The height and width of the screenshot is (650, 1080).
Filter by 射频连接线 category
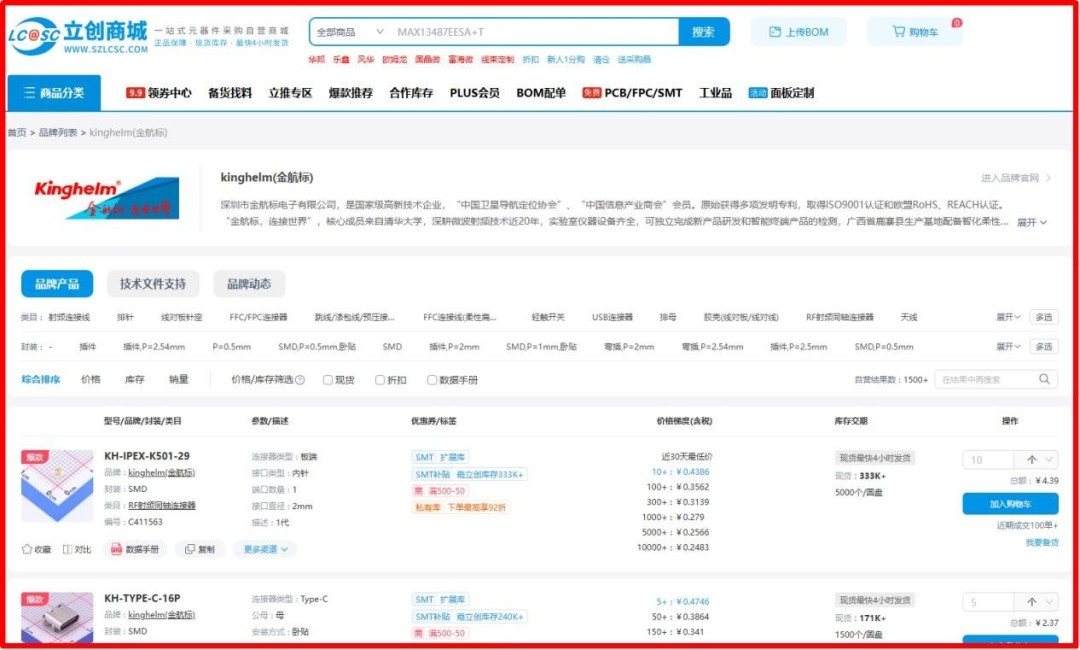tap(69, 317)
